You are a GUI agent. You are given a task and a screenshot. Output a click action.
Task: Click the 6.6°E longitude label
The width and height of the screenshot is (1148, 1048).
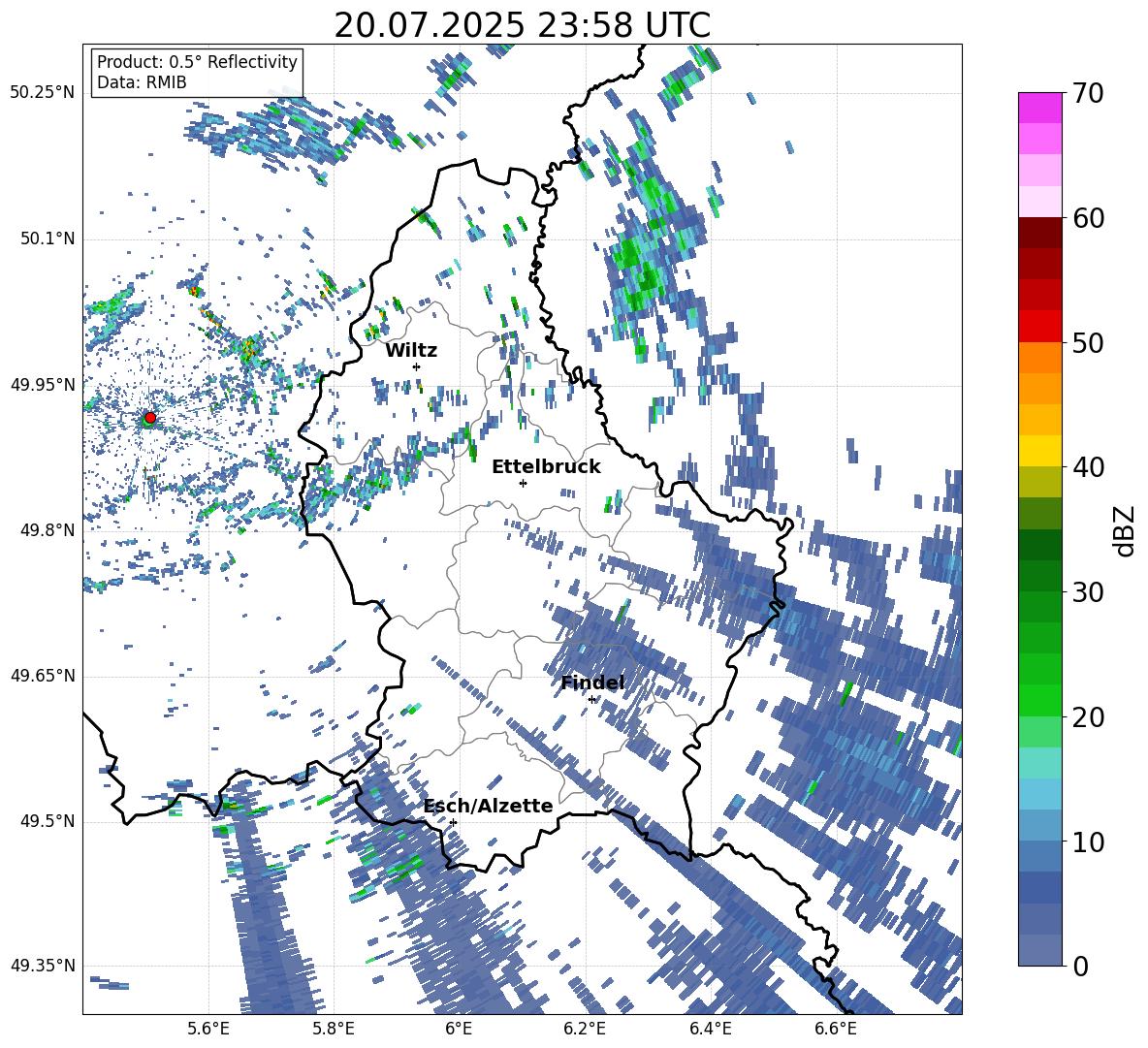[x=836, y=1029]
